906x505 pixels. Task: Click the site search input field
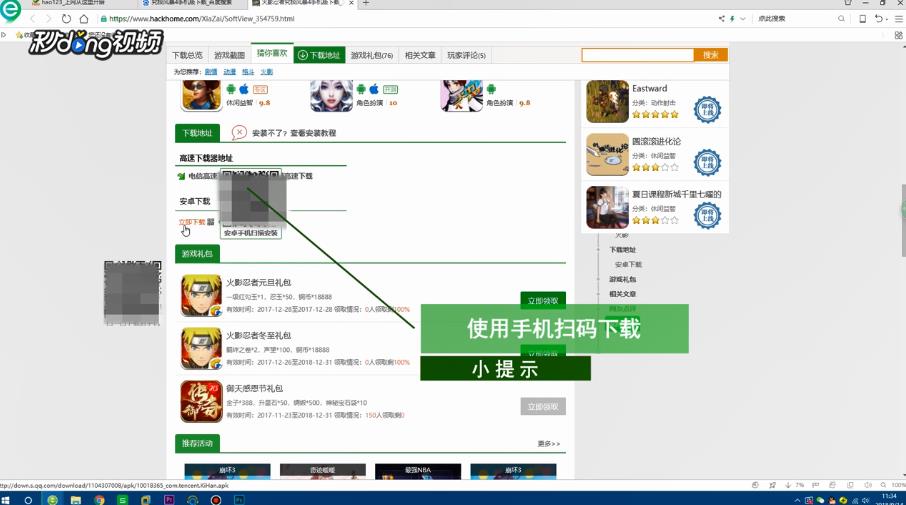pos(637,55)
